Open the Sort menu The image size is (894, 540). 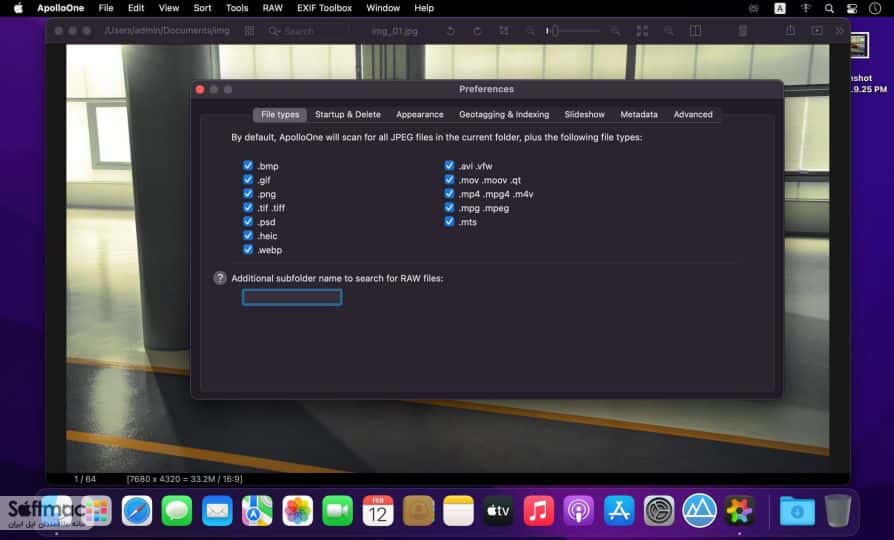[202, 8]
